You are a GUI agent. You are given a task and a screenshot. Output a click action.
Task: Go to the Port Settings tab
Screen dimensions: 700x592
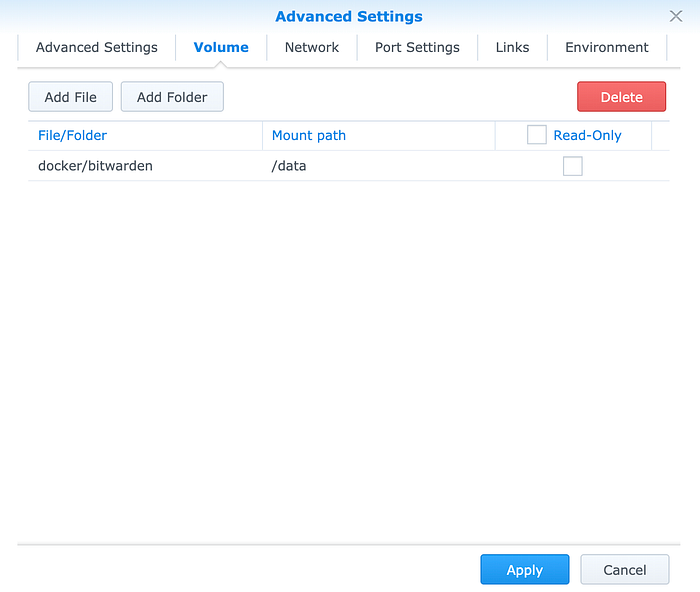pos(417,47)
